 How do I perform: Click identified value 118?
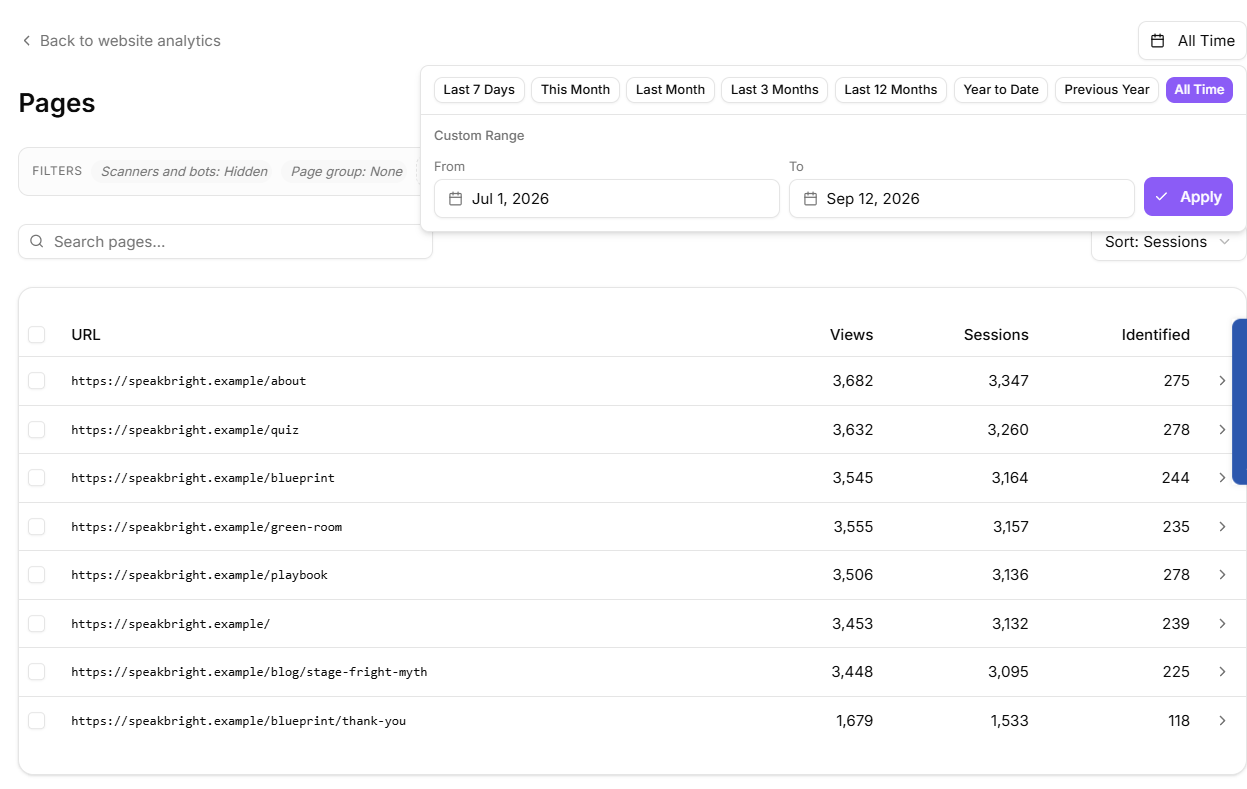click(x=1179, y=721)
